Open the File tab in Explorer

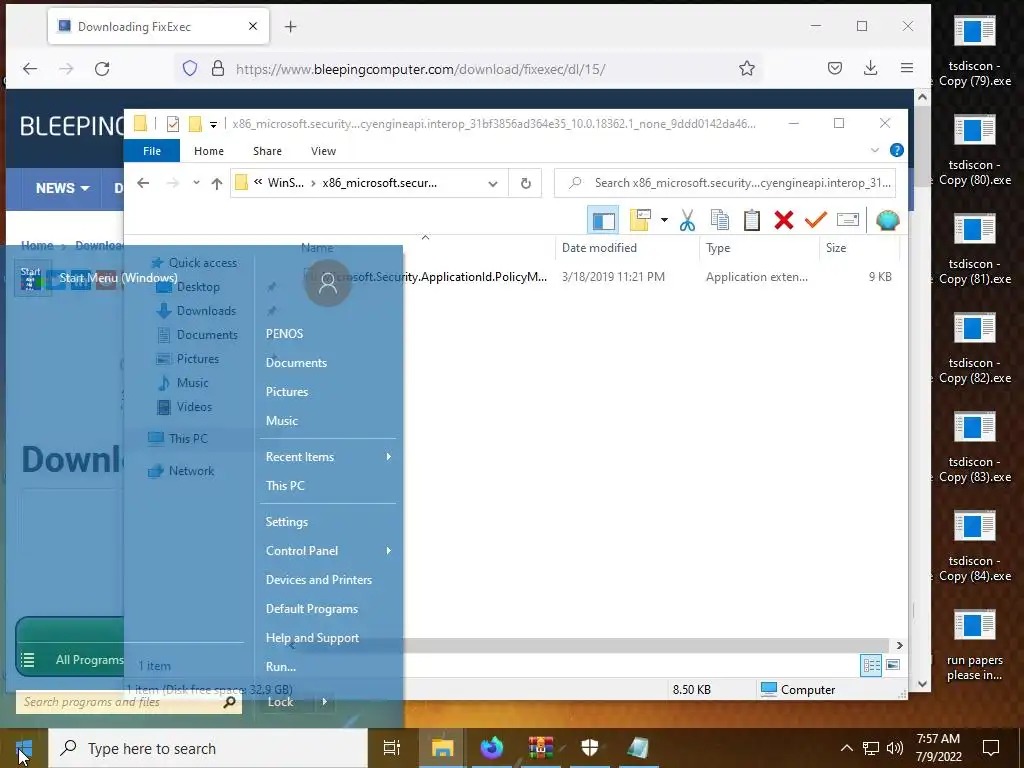[x=152, y=151]
